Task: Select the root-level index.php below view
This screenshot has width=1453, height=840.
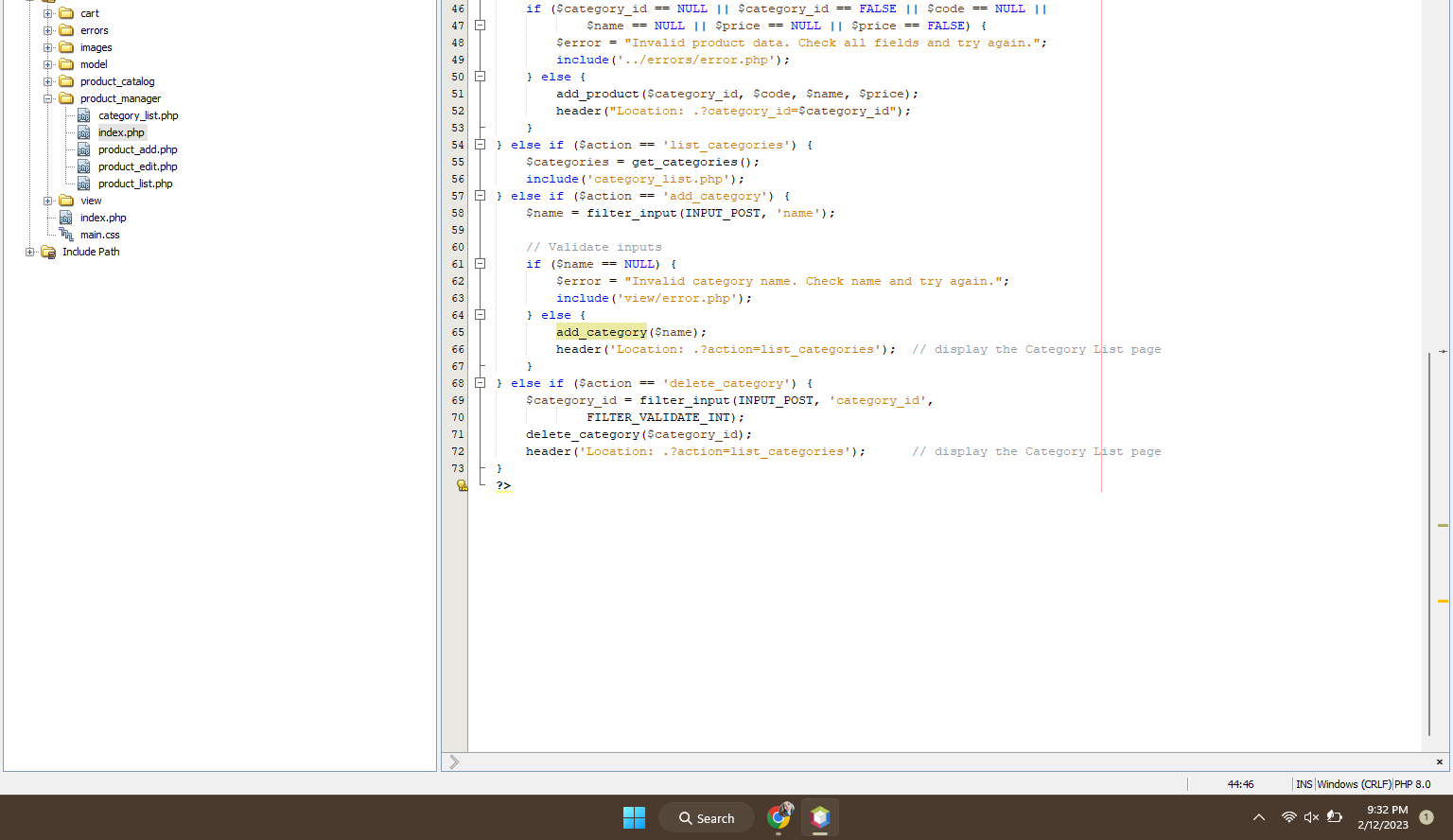Action: 103,218
